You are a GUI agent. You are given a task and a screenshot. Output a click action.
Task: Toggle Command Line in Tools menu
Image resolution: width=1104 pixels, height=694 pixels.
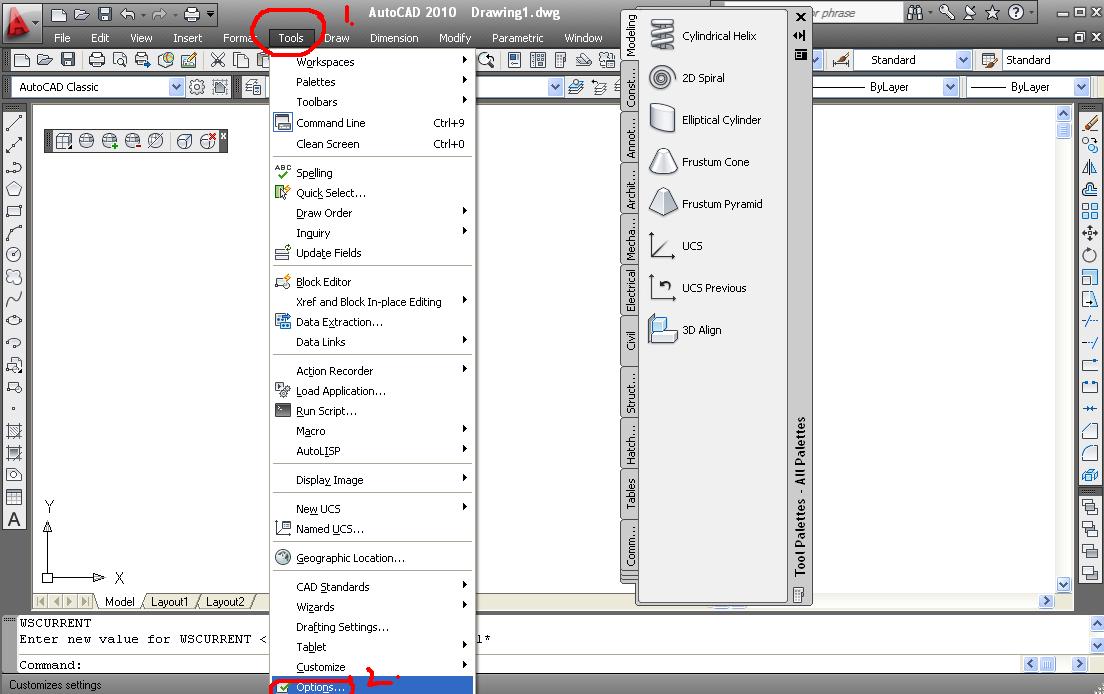point(372,123)
